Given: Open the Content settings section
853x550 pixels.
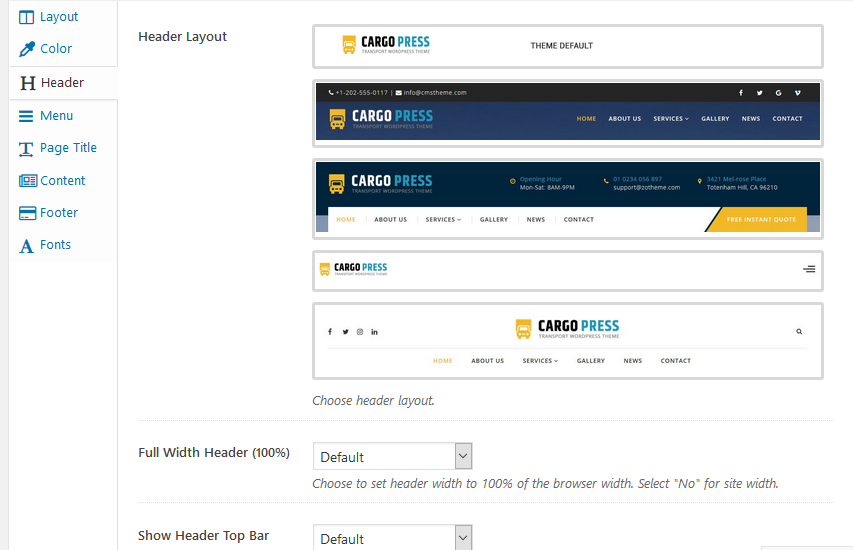Looking at the screenshot, I should pos(63,181).
